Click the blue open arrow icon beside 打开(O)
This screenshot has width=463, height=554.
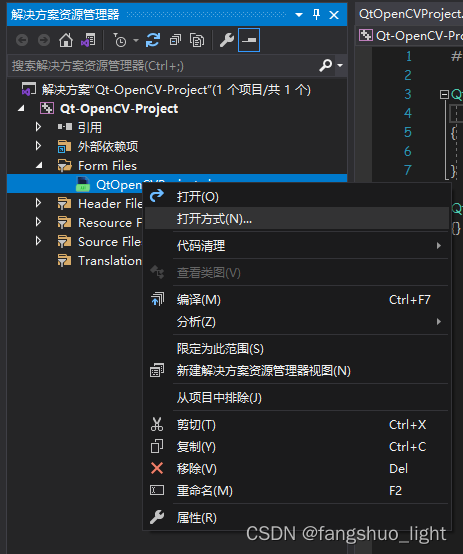(157, 195)
